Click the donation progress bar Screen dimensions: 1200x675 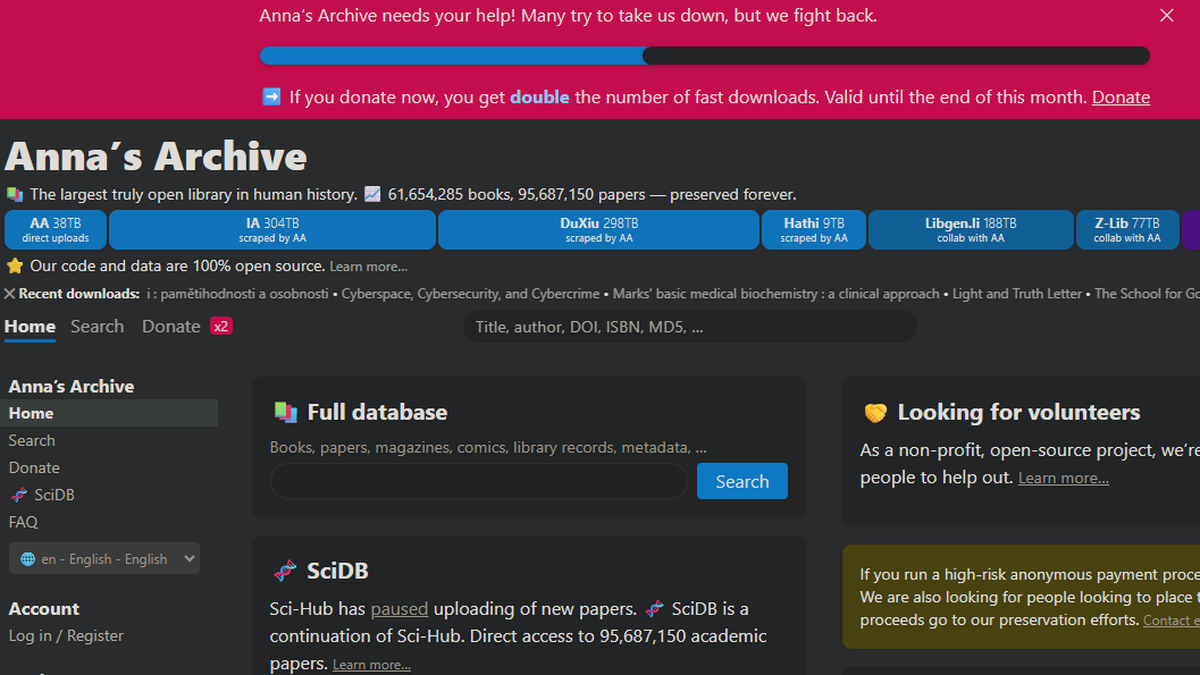[704, 56]
